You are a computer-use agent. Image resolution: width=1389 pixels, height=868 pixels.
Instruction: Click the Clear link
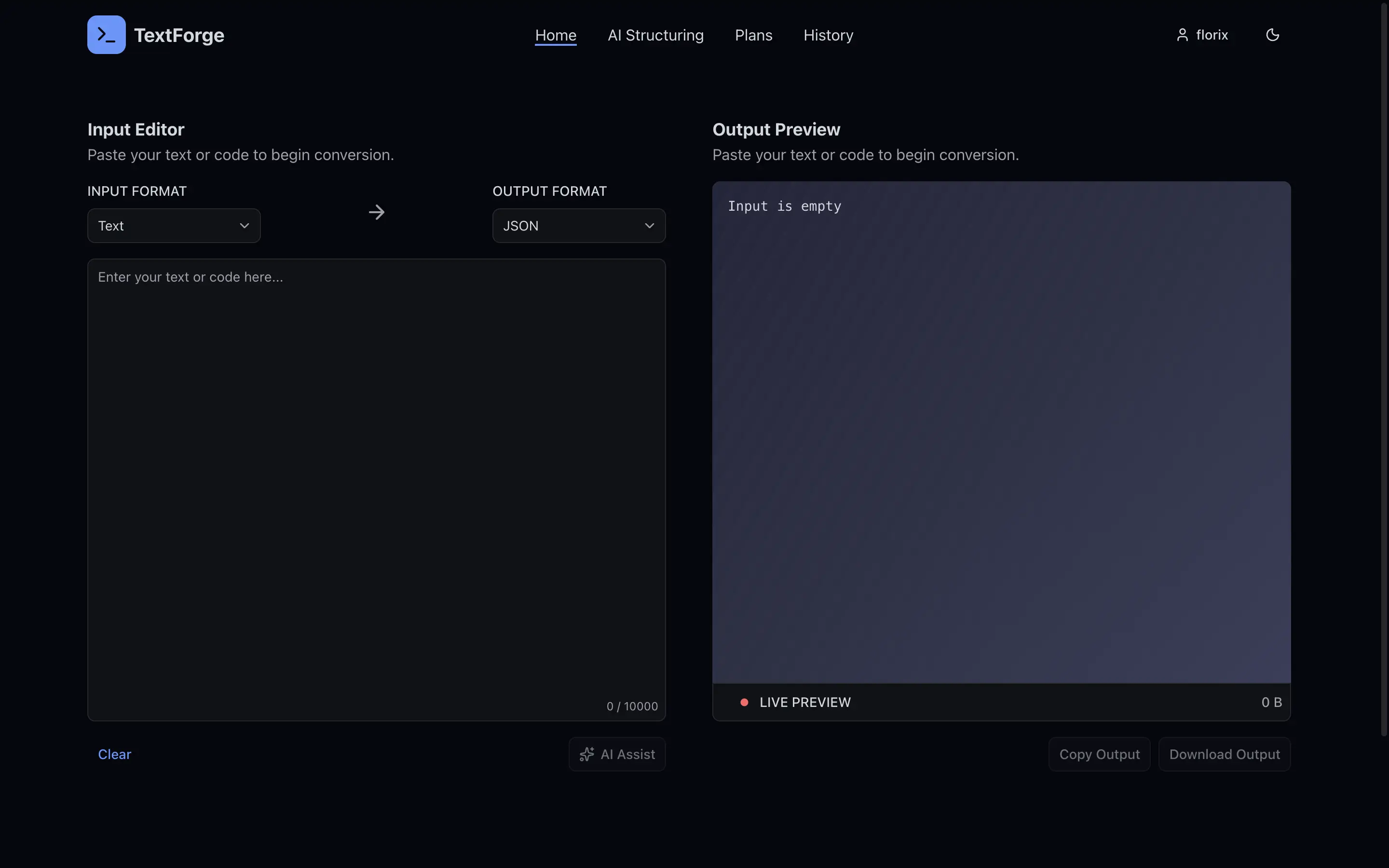point(114,754)
